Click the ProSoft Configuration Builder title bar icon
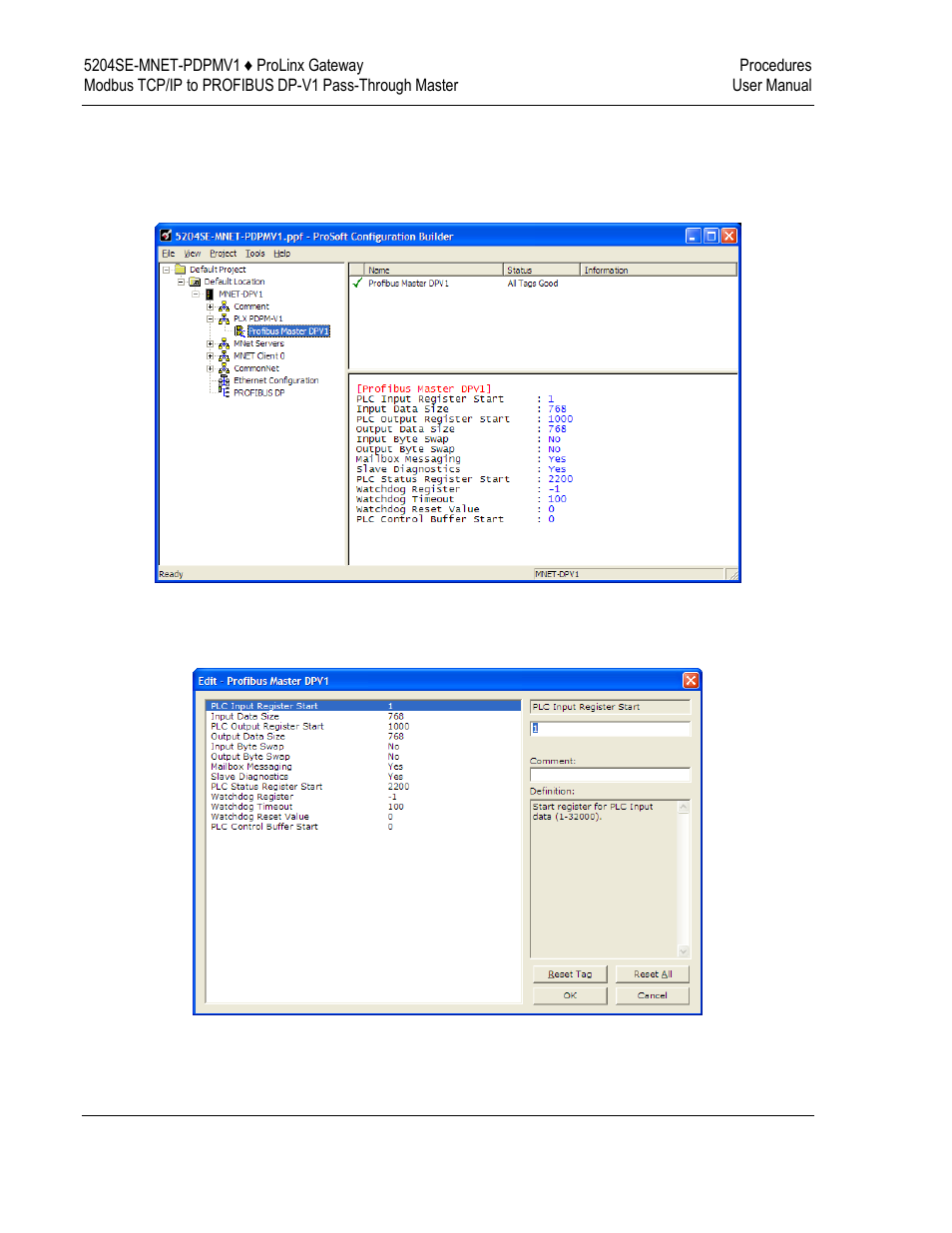Image resolution: width=952 pixels, height=1233 pixels. 167,237
